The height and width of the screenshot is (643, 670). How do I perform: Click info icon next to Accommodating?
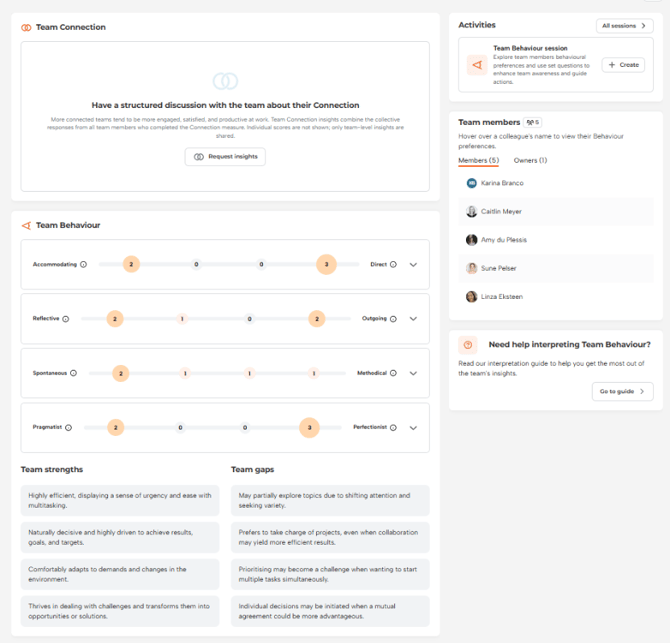click(83, 264)
